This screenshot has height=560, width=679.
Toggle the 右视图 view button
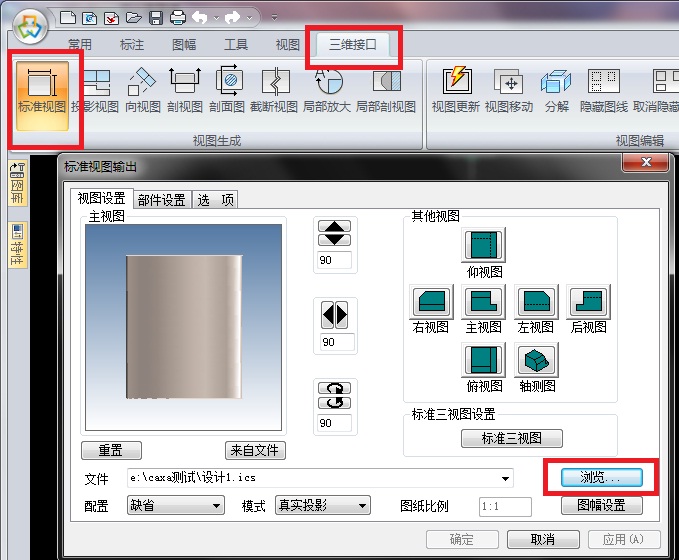(x=431, y=302)
